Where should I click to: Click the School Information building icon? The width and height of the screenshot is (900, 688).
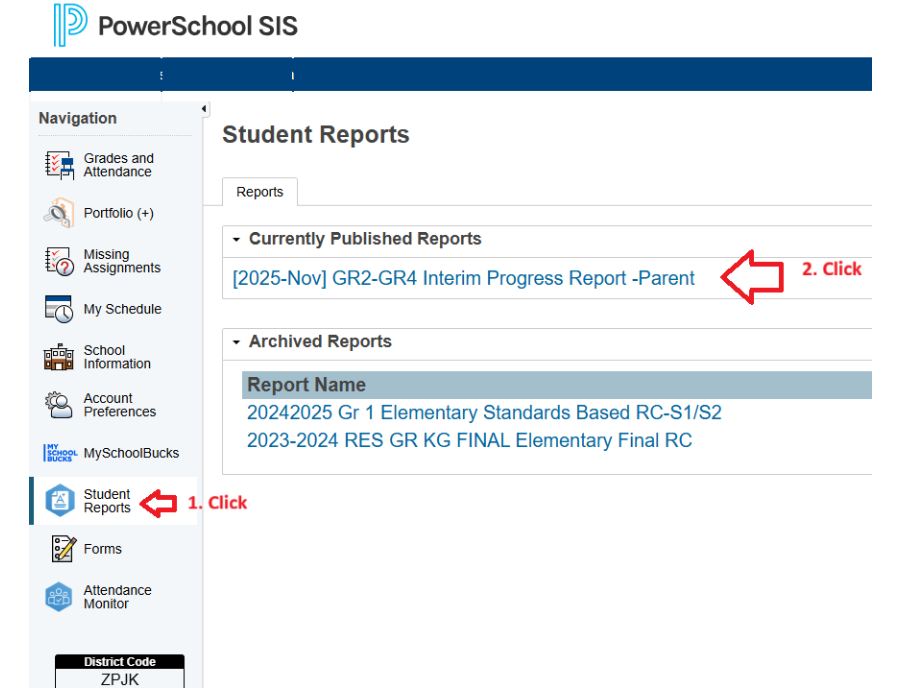click(60, 357)
